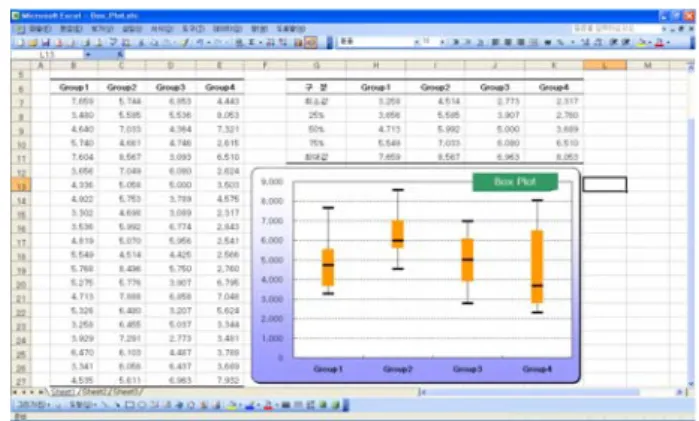Click the Copy icon in standard toolbar
The width and height of the screenshot is (699, 421).
pos(154,42)
